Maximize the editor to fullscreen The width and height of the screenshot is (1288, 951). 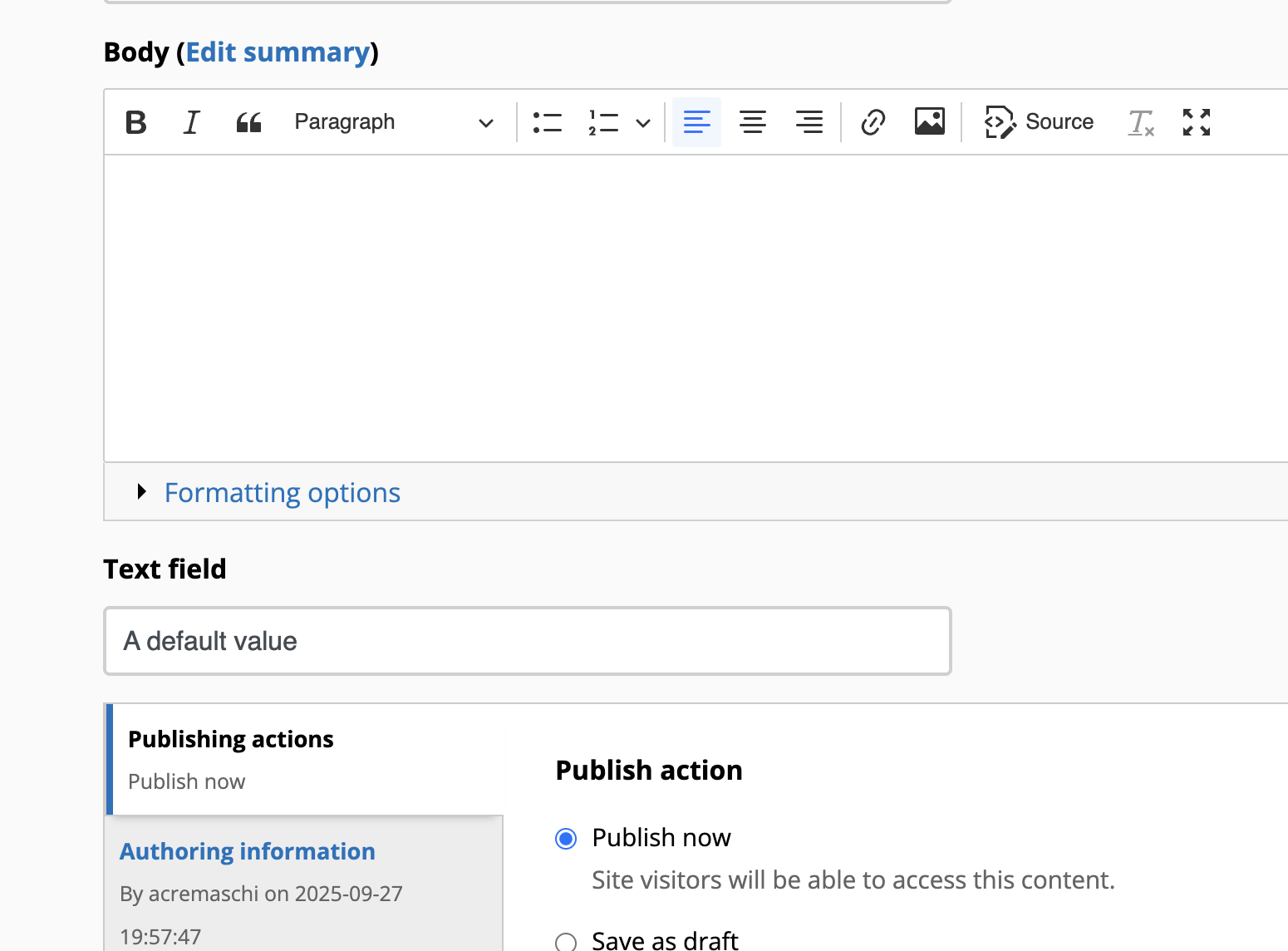[x=1197, y=122]
